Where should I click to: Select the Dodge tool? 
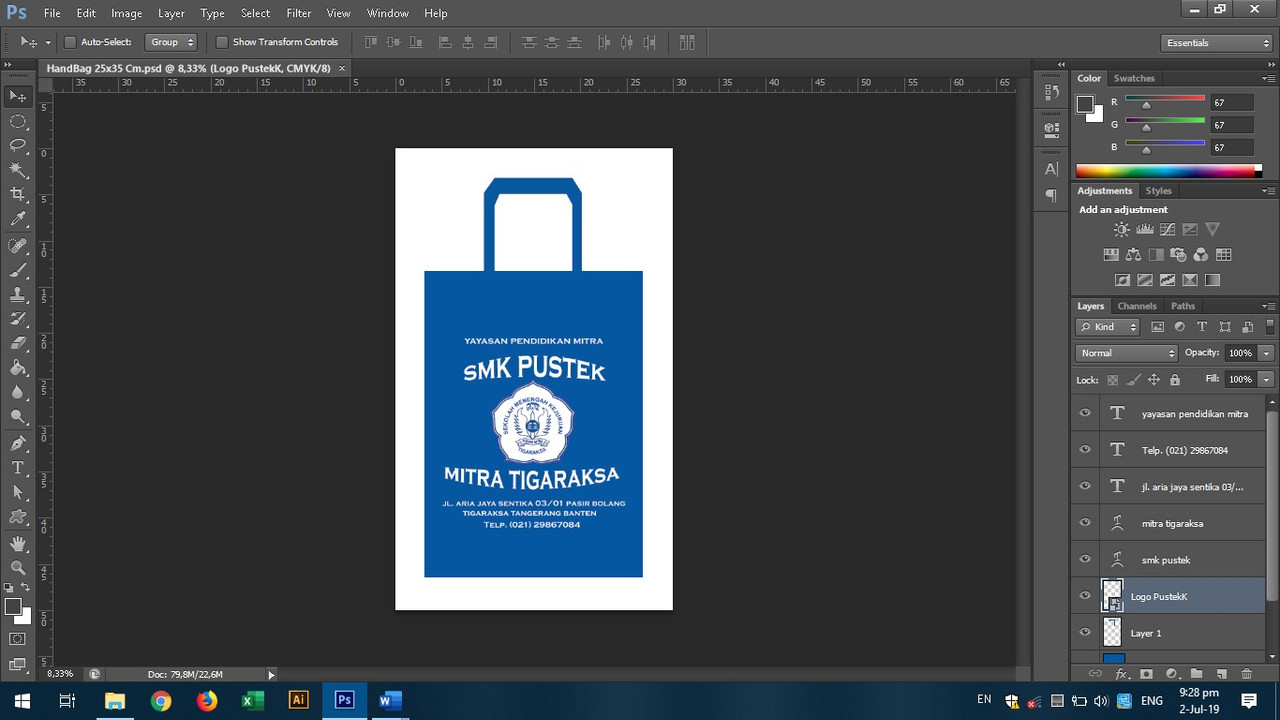click(18, 416)
